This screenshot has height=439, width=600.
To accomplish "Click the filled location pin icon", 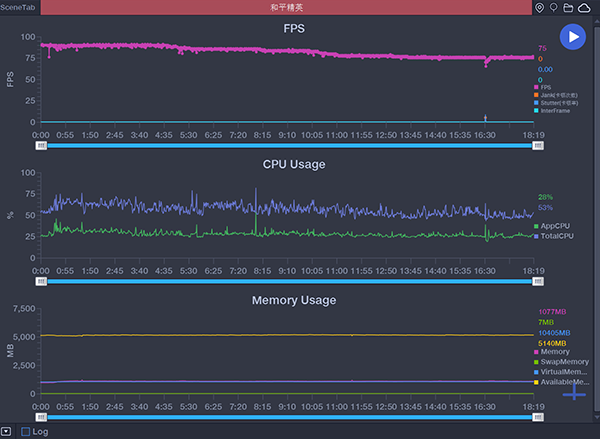I will [x=539, y=8].
